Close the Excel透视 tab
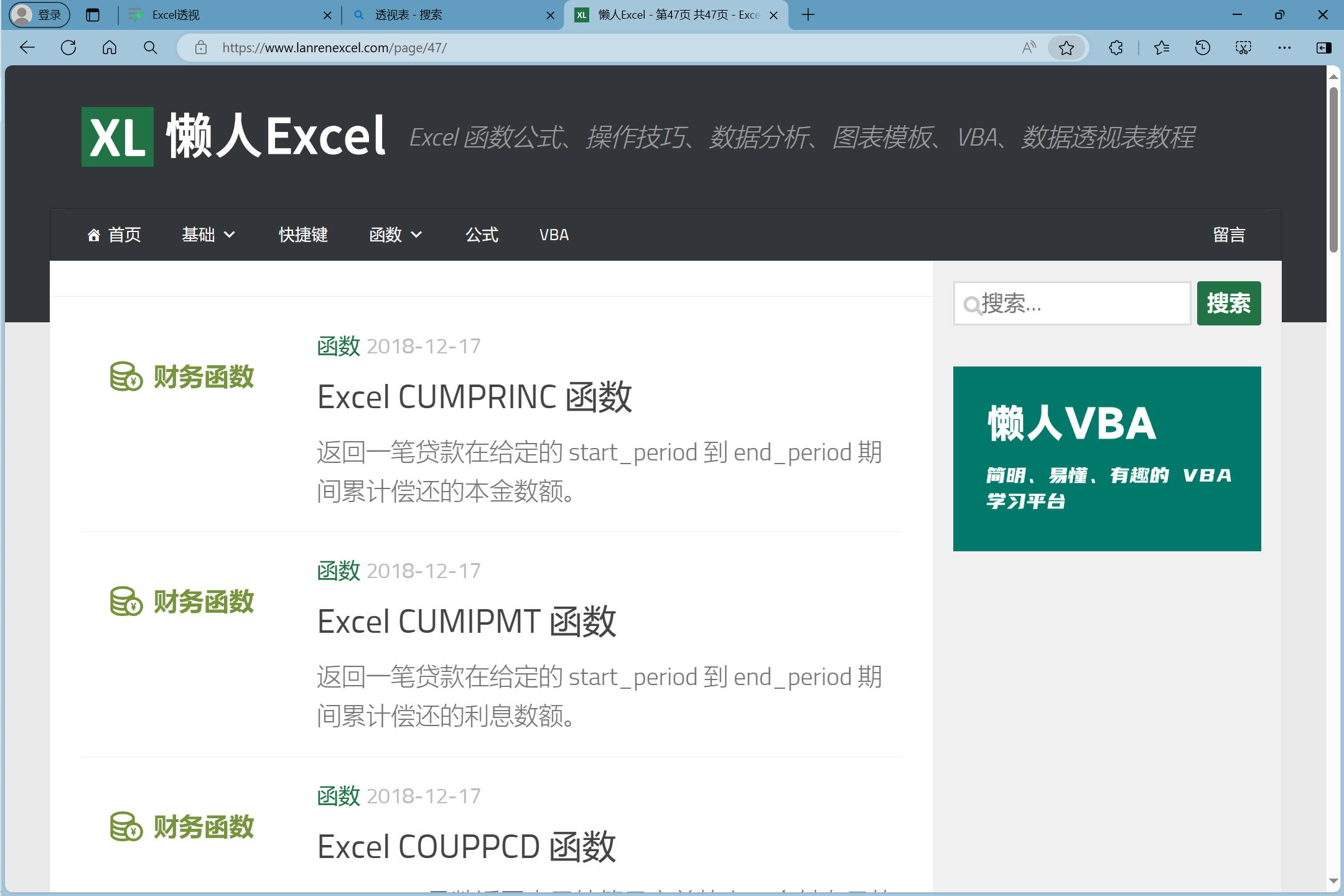The image size is (1344, 896). 327,16
